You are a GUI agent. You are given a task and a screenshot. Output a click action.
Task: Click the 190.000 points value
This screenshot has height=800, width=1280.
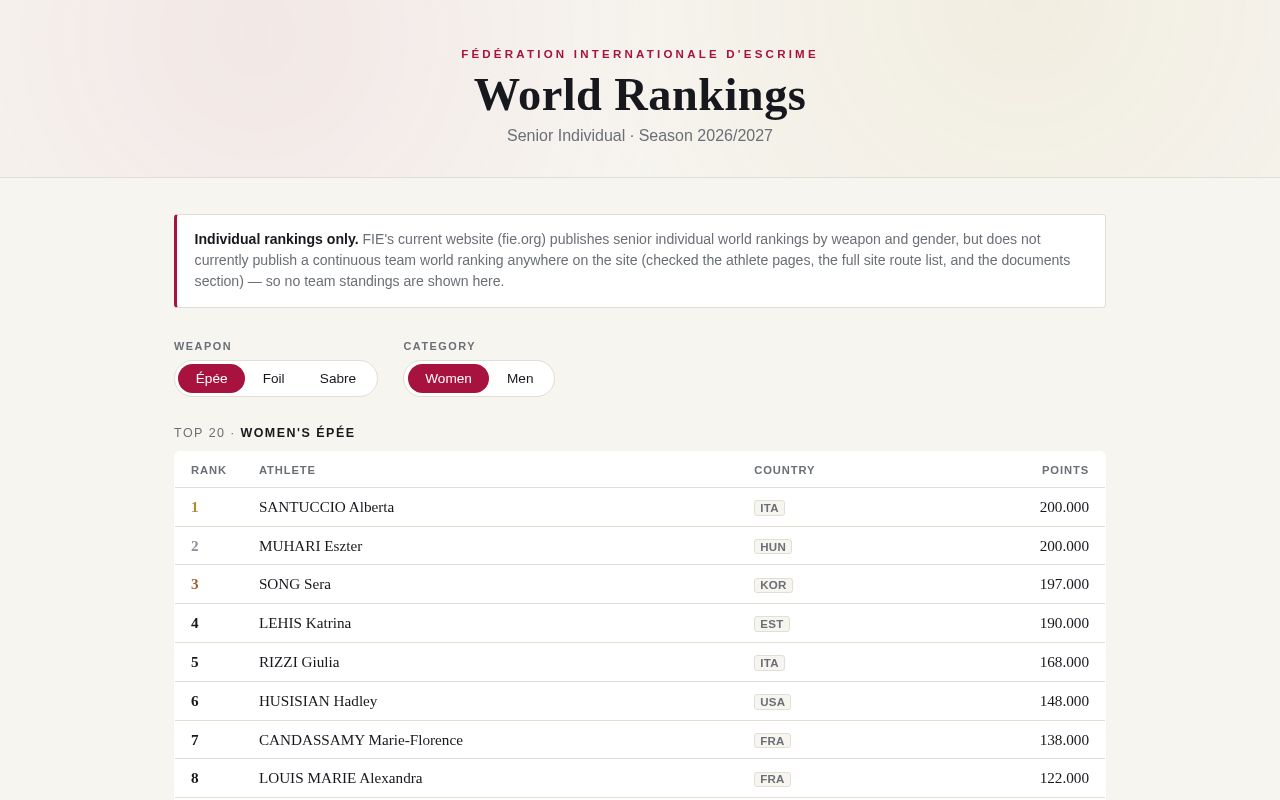[1064, 623]
